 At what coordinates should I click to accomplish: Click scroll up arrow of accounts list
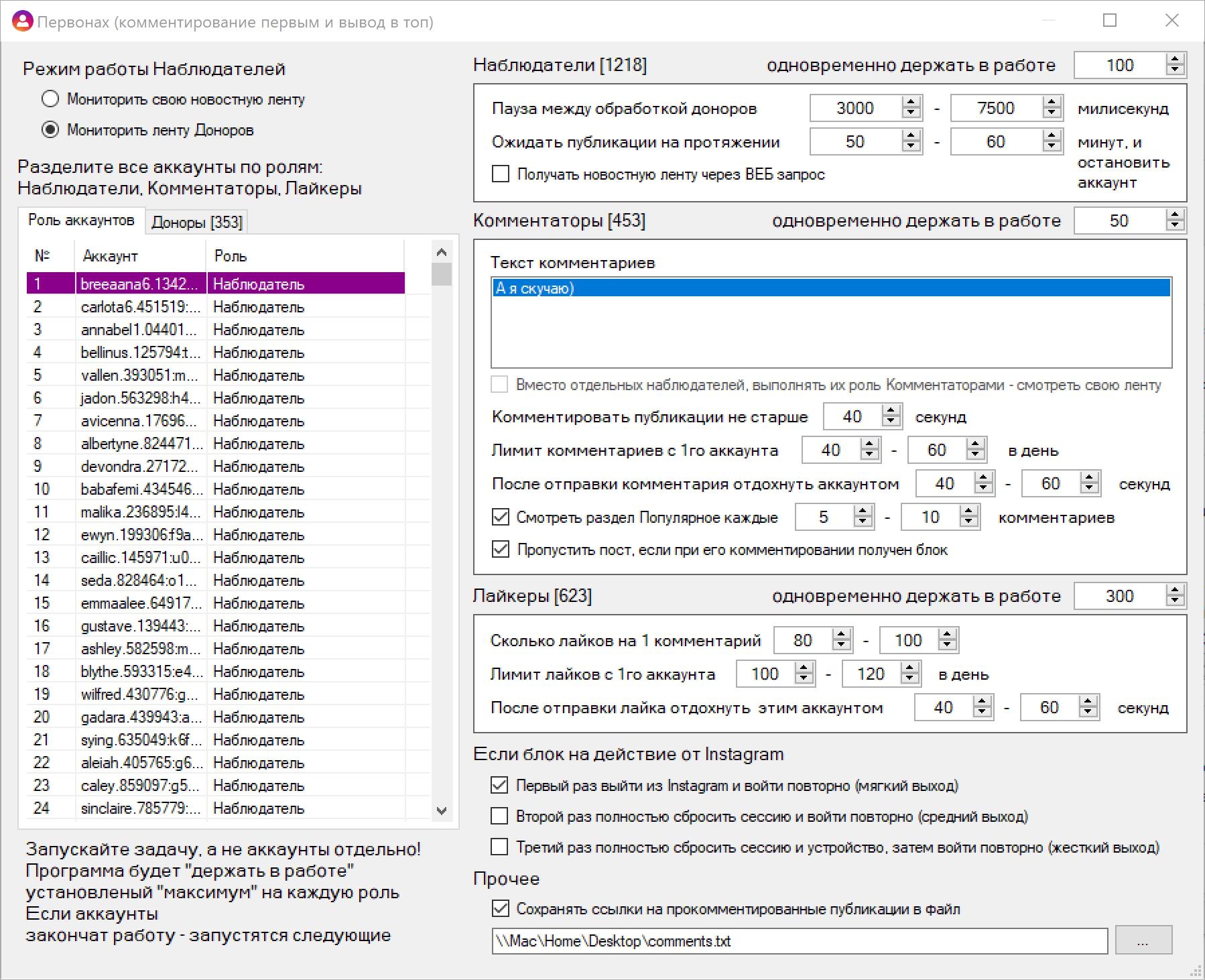click(442, 252)
